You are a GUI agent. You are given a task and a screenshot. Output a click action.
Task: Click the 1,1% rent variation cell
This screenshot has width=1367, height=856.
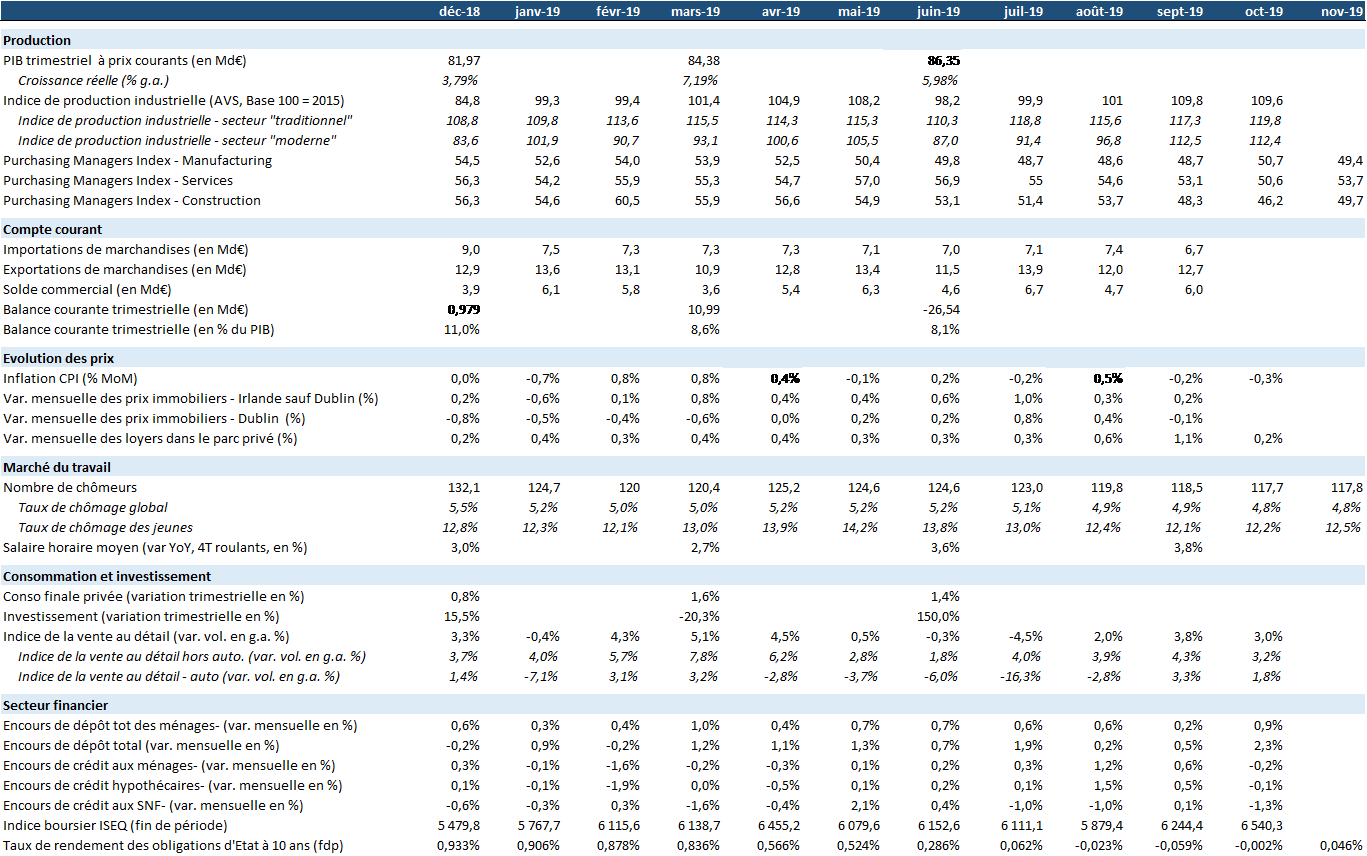[x=1188, y=438]
